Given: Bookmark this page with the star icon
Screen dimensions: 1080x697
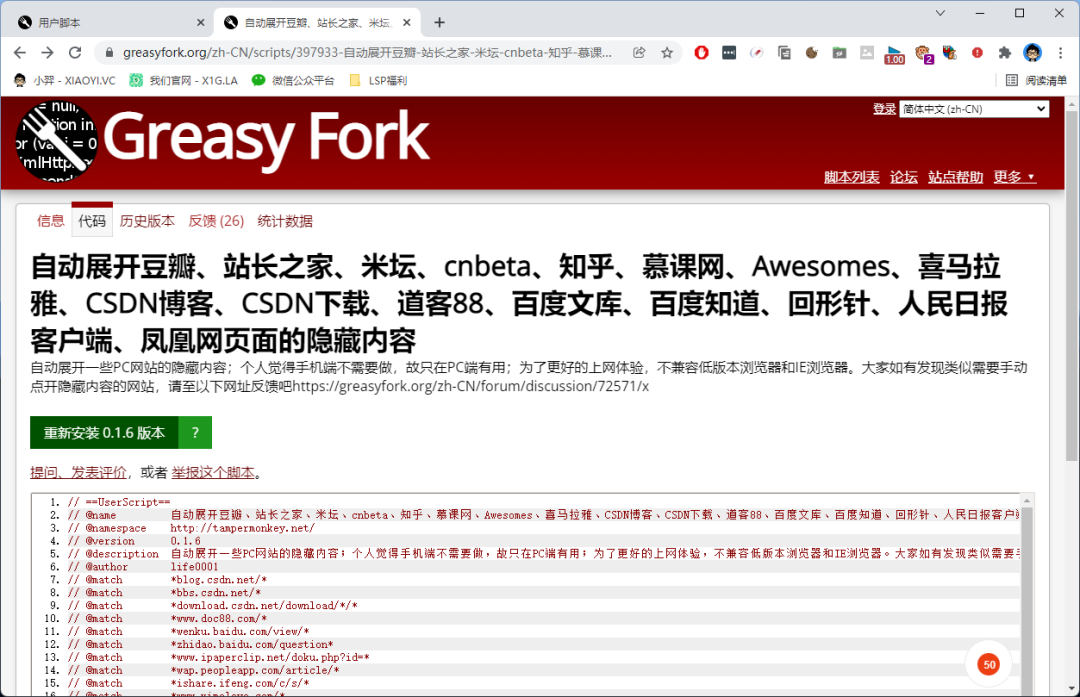Looking at the screenshot, I should click(667, 52).
